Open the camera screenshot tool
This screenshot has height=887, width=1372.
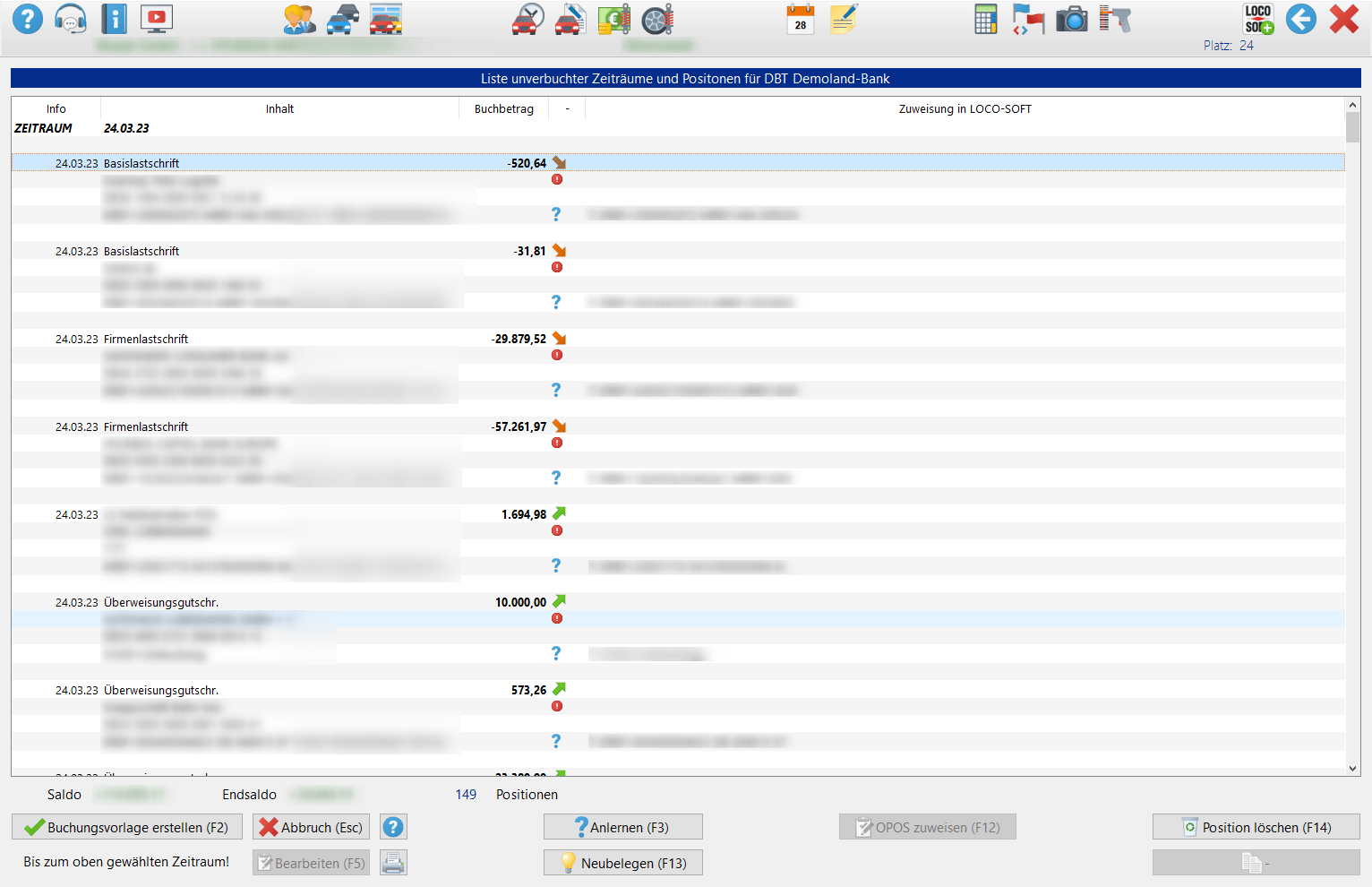(1071, 19)
